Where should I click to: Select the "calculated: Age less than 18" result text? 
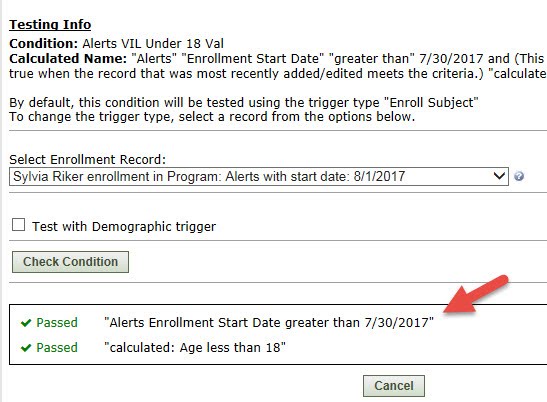click(195, 348)
